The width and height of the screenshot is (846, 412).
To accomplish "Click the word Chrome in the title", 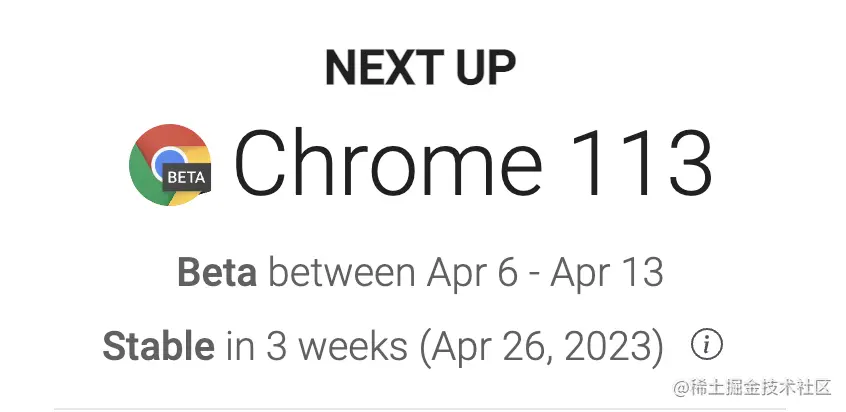I will tap(388, 164).
